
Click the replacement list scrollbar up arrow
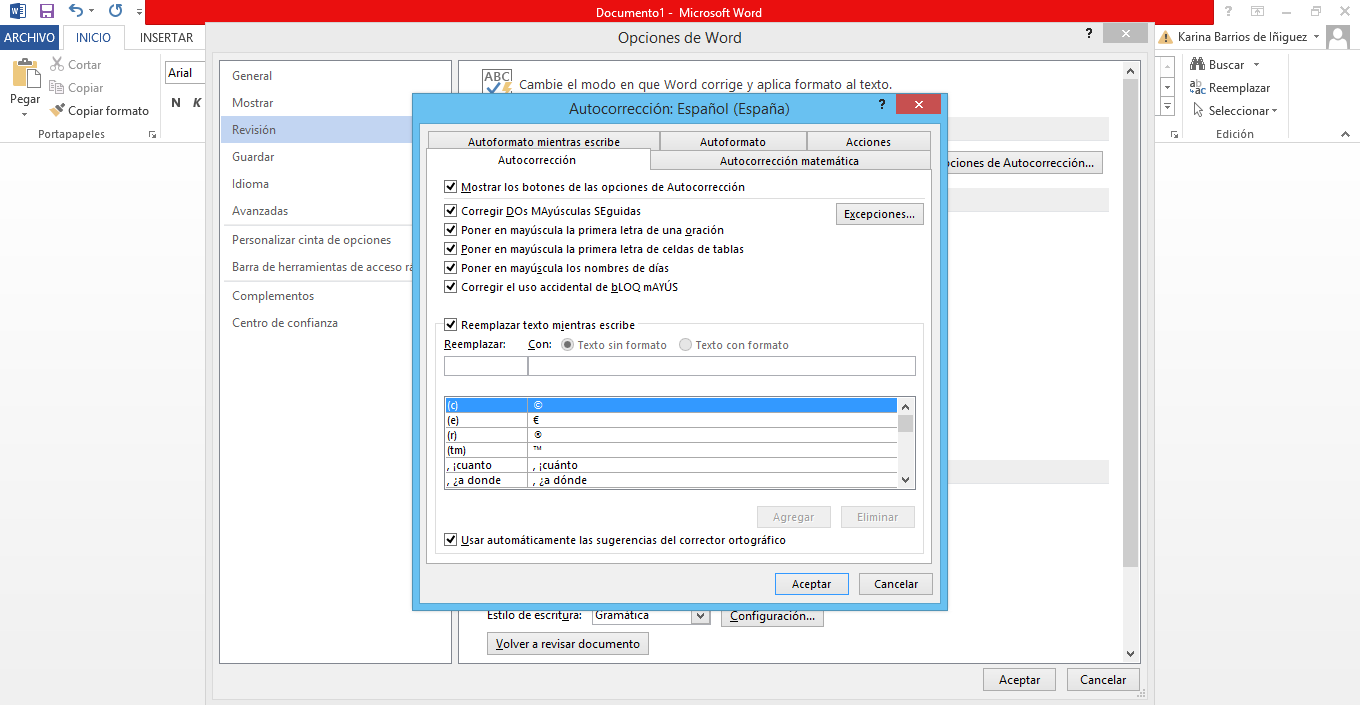906,406
